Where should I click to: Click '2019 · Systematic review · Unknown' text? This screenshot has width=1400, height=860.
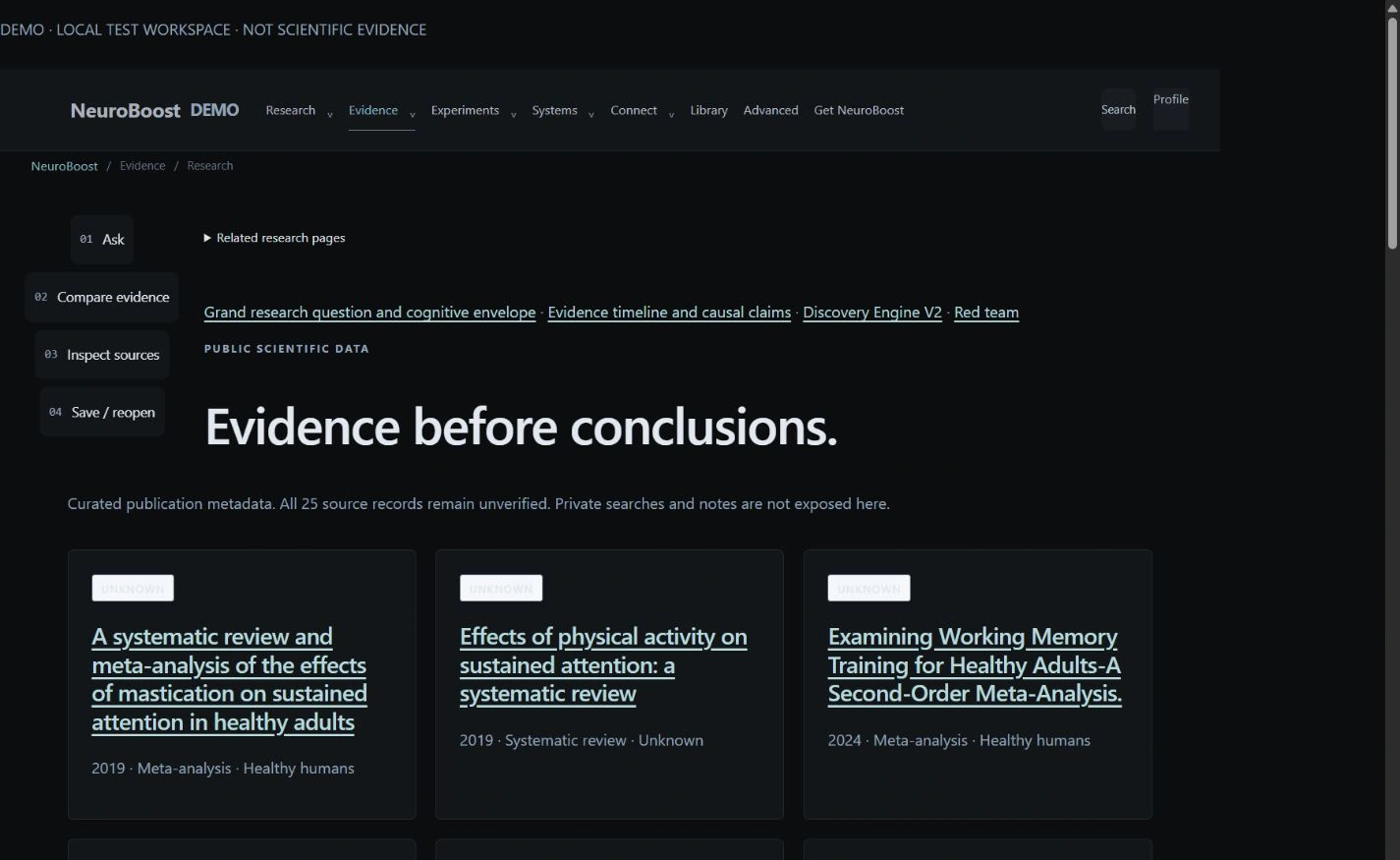click(582, 740)
